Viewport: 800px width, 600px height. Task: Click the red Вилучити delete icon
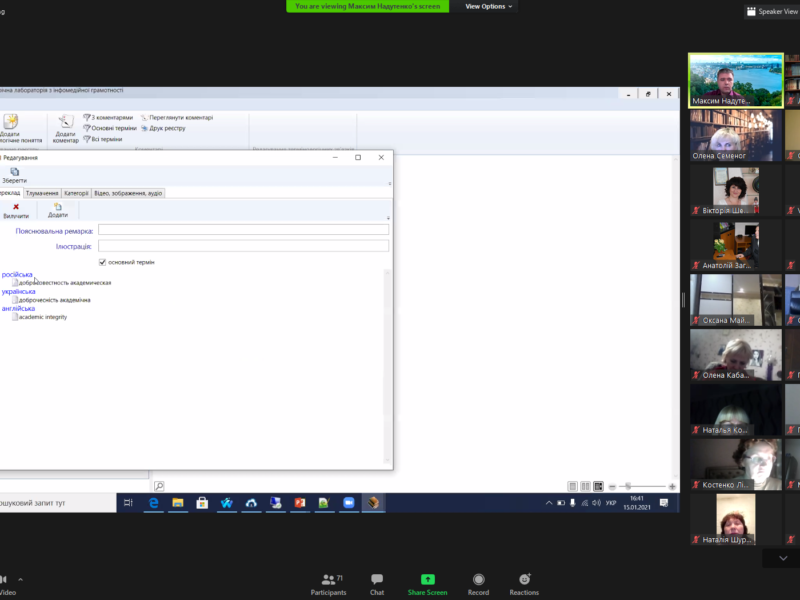coord(16,208)
